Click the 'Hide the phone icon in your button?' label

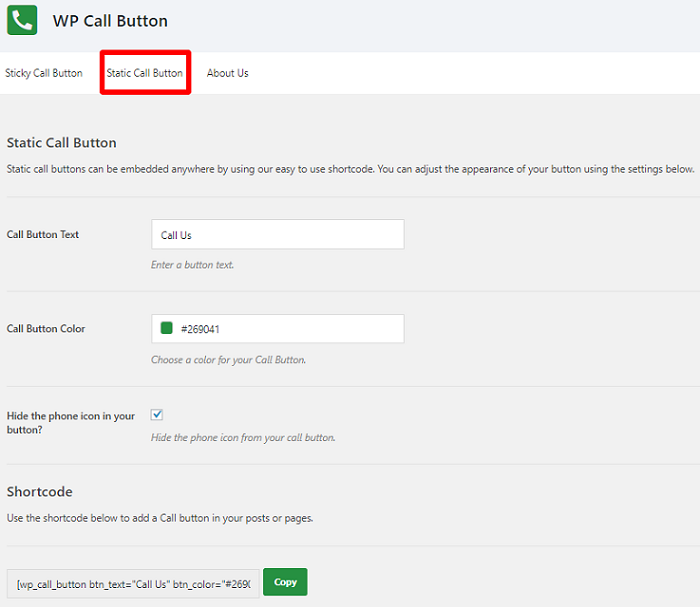[71, 423]
